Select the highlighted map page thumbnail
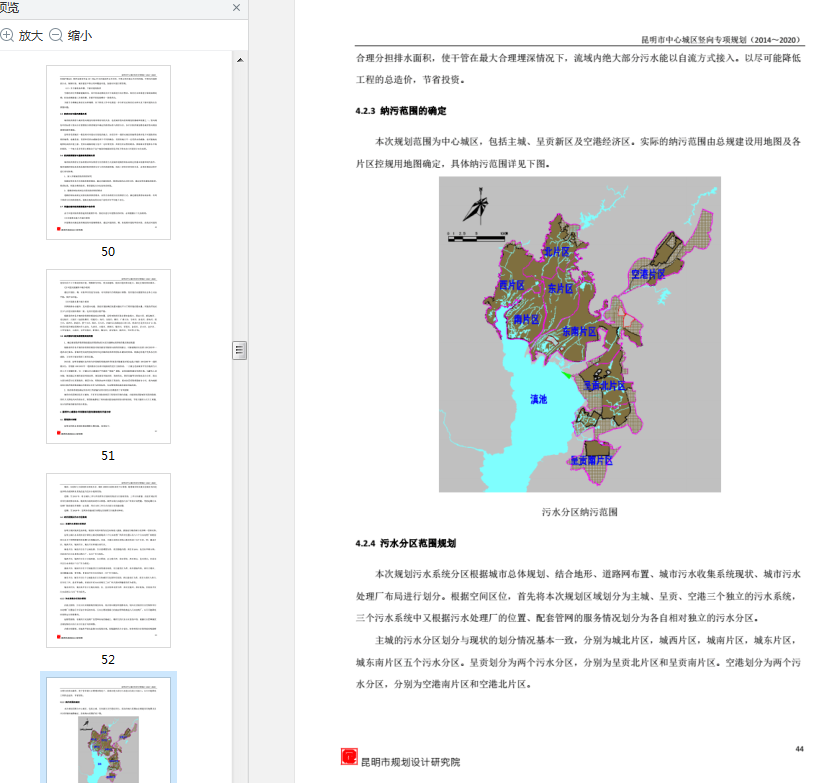Viewport: 832px width, 783px height. [x=108, y=727]
